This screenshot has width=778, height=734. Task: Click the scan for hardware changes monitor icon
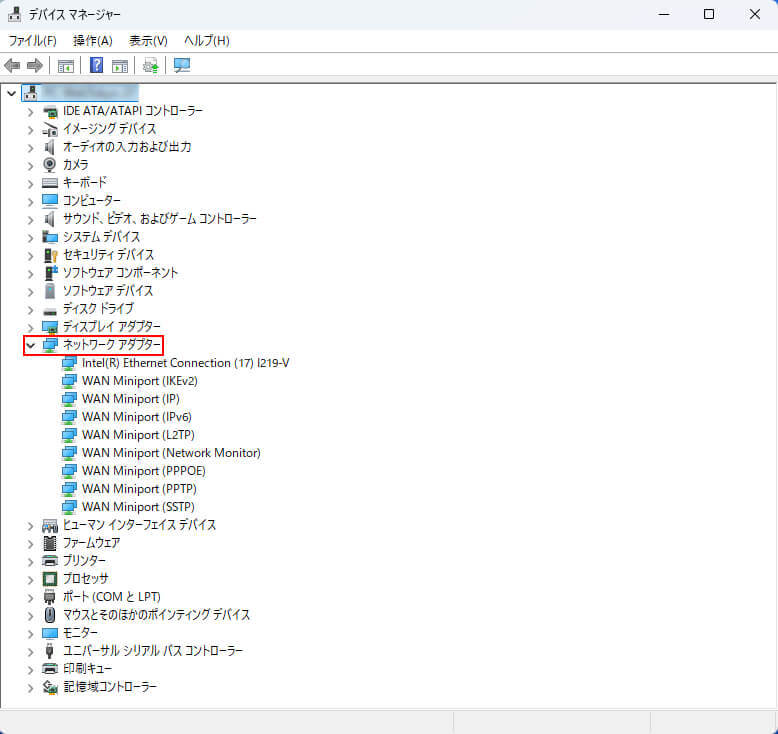[x=182, y=65]
